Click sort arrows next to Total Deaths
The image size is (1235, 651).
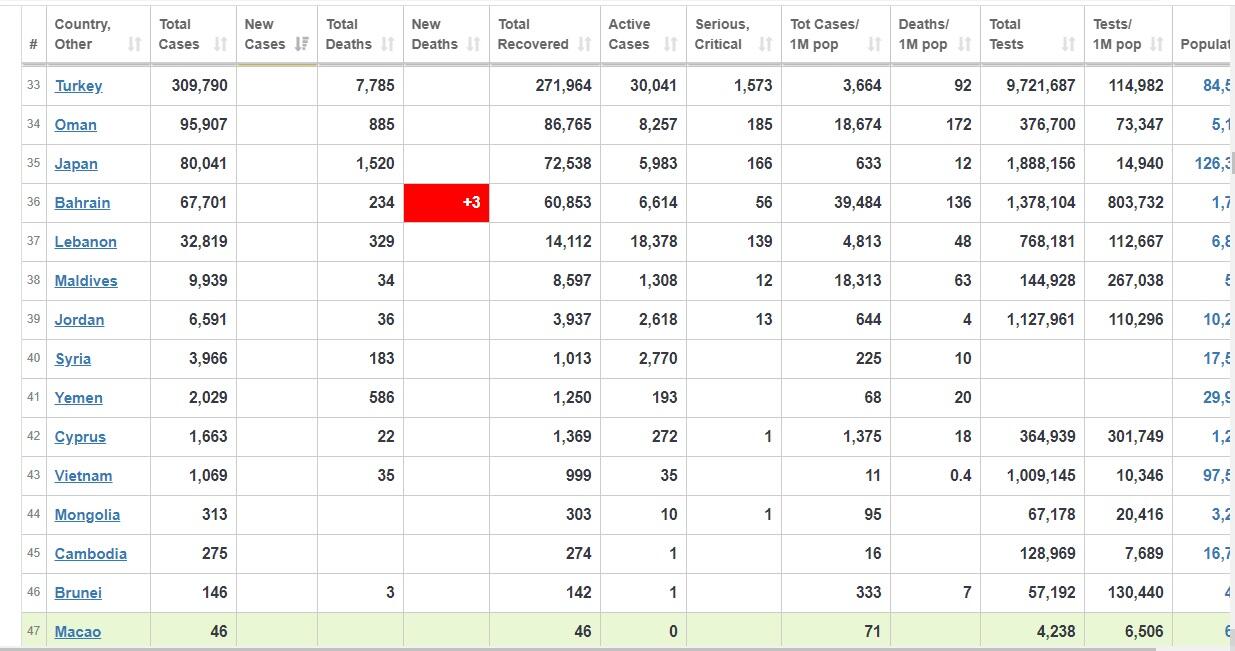388,44
